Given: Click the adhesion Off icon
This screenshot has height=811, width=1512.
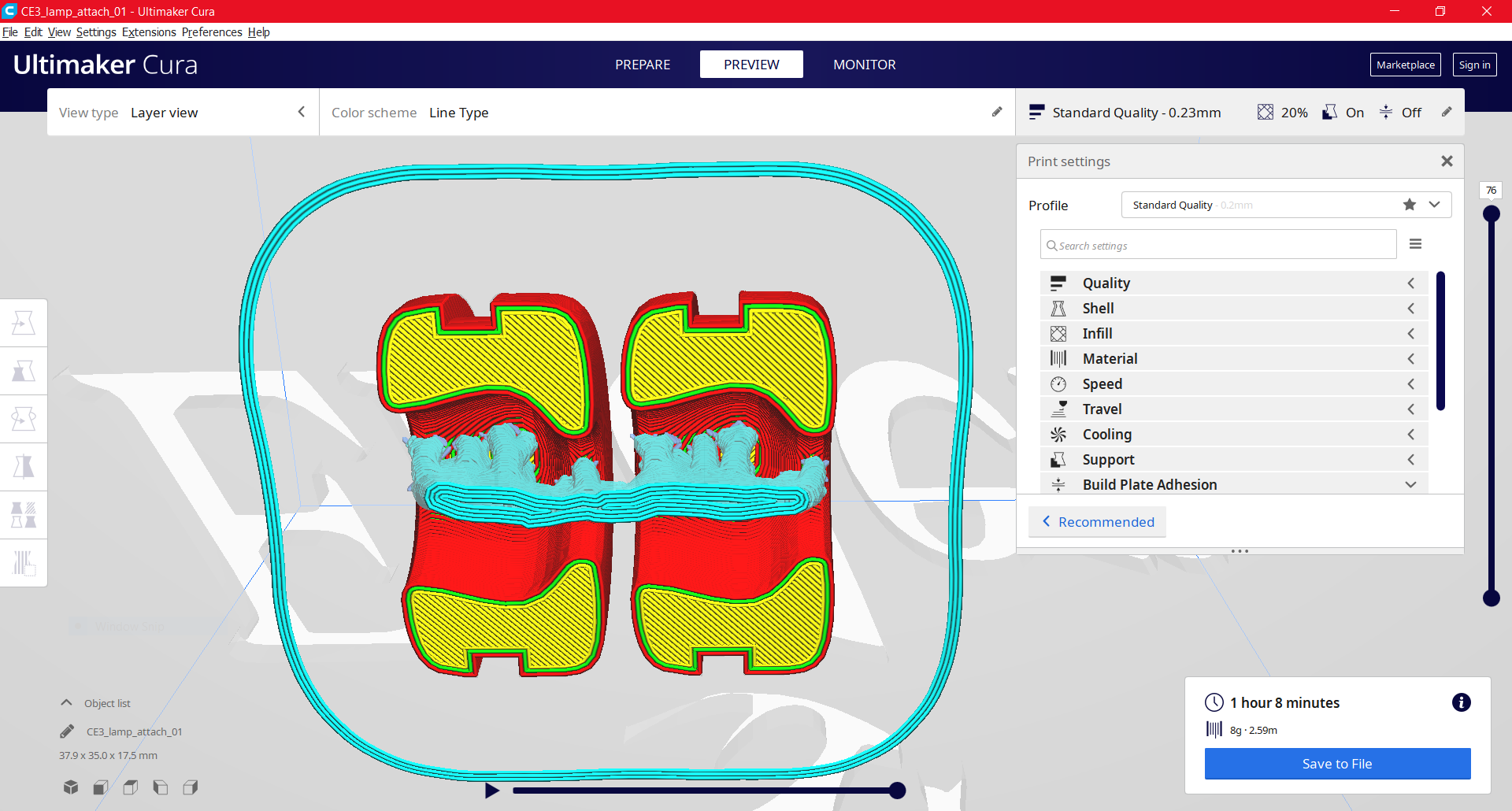Looking at the screenshot, I should (x=1386, y=112).
